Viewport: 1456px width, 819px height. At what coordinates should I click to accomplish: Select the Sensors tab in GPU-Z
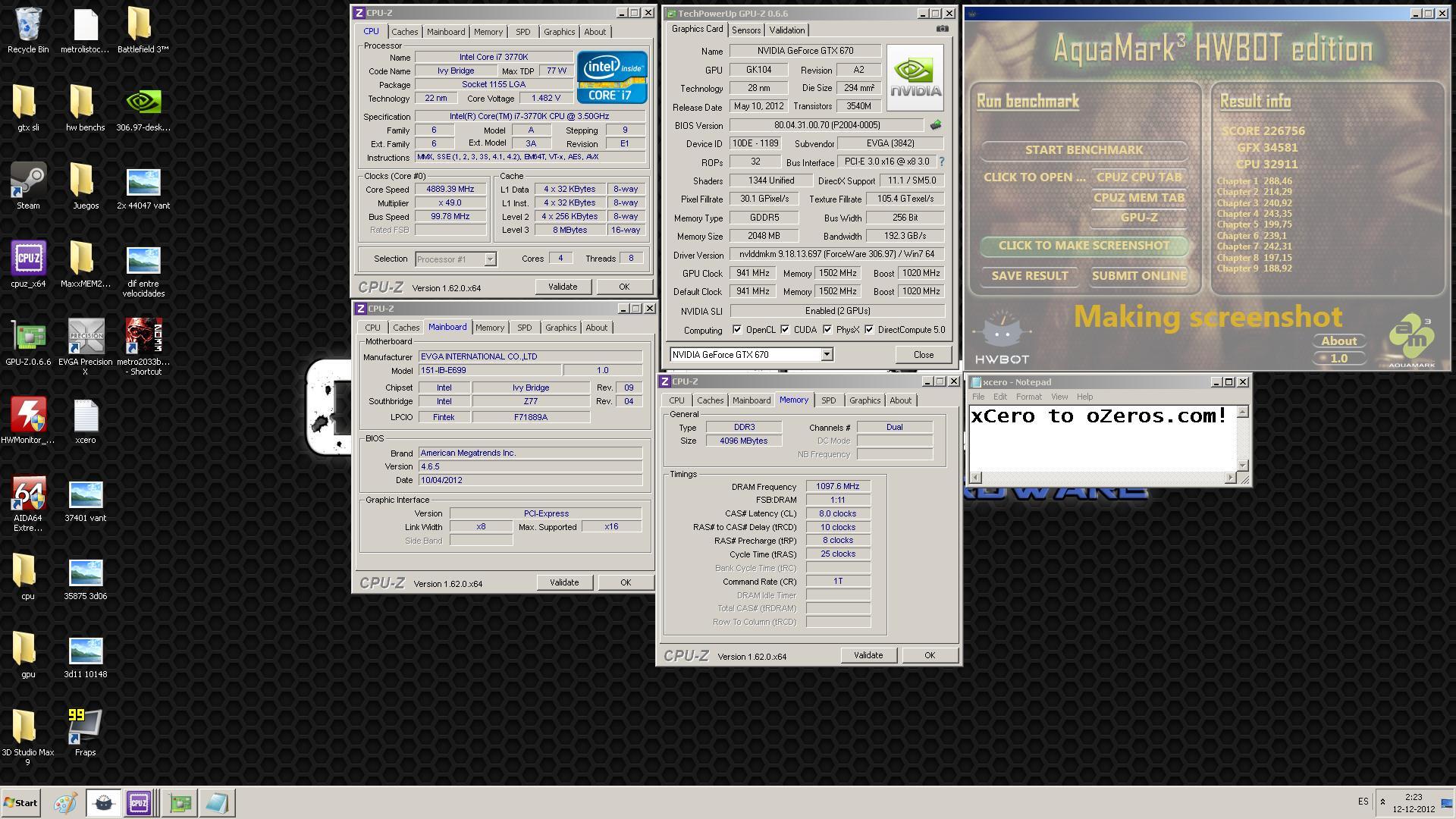746,30
